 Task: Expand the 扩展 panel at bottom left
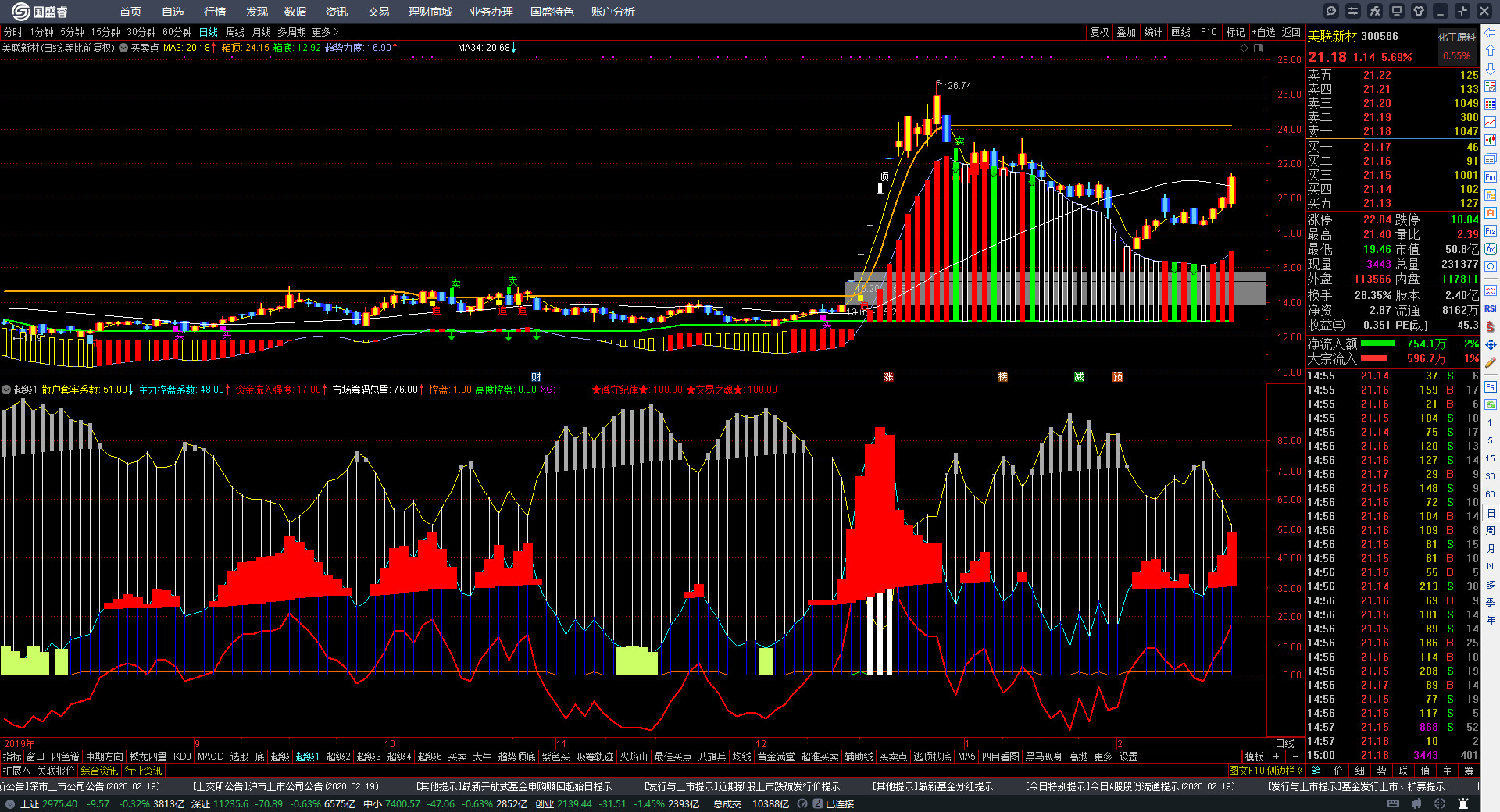16,771
